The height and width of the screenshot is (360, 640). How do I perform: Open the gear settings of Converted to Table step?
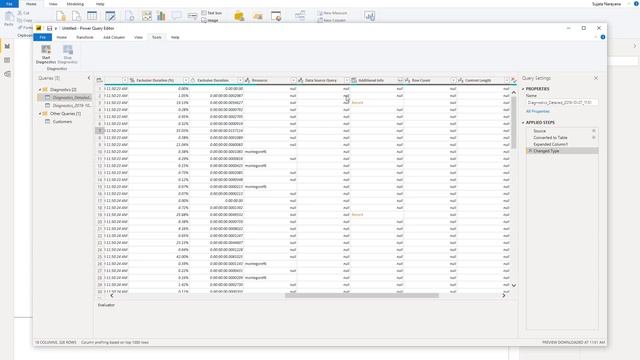pyautogui.click(x=594, y=138)
